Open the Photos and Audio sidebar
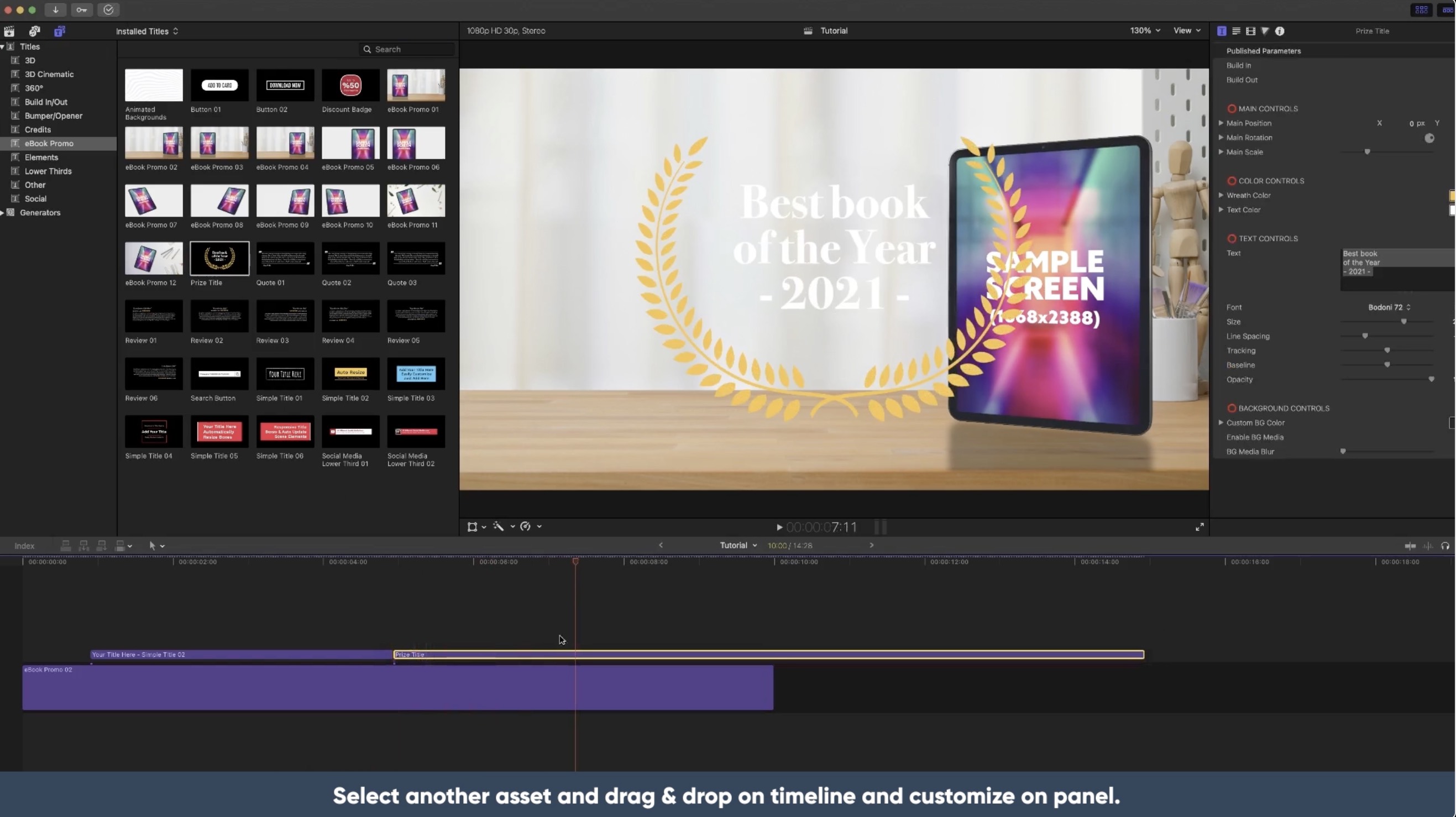 point(34,31)
